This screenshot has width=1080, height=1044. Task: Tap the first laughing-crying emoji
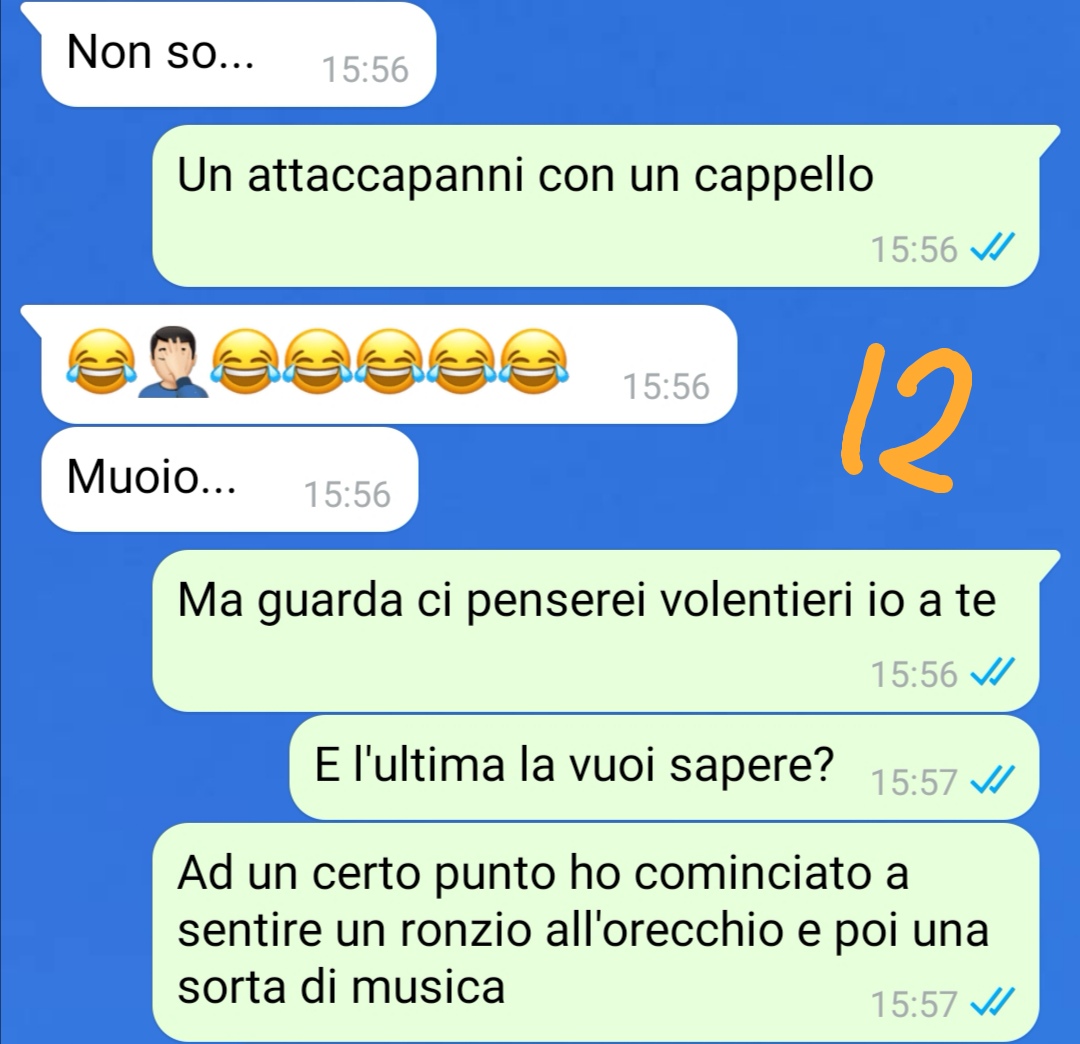coord(101,362)
